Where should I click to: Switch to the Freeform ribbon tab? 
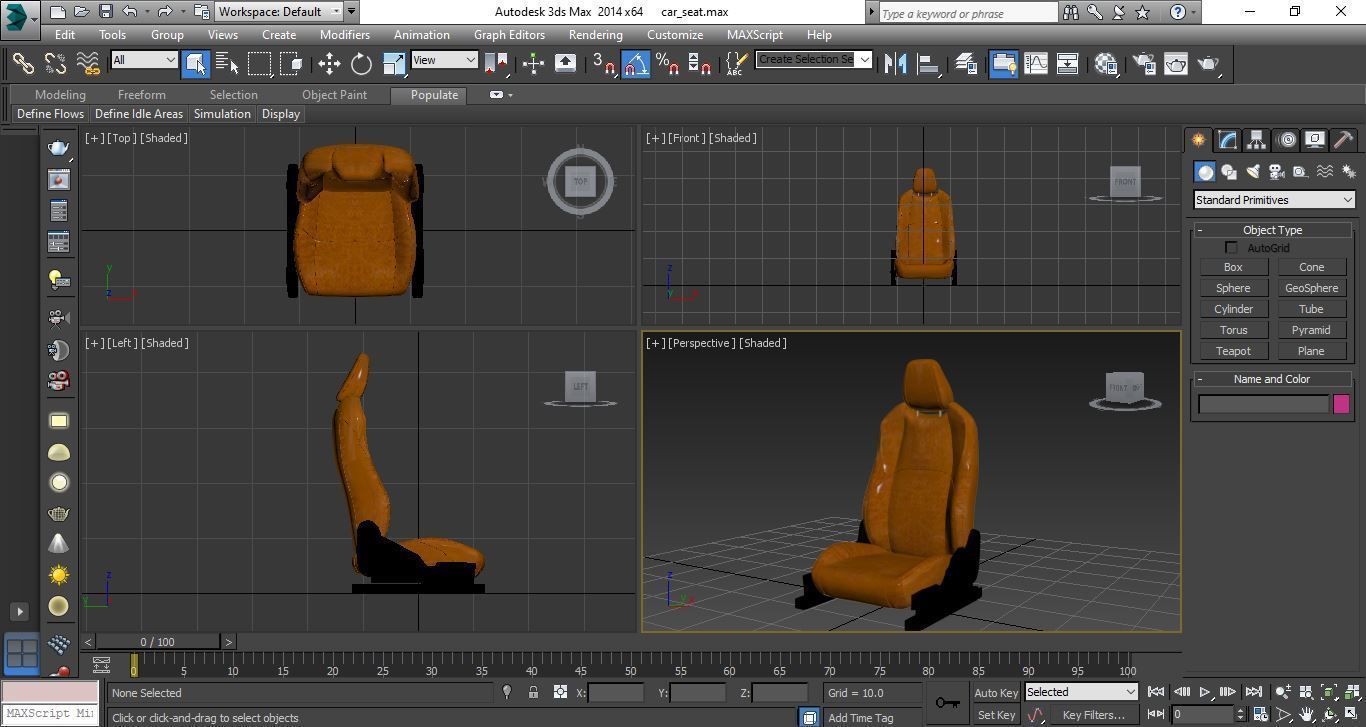(x=142, y=95)
